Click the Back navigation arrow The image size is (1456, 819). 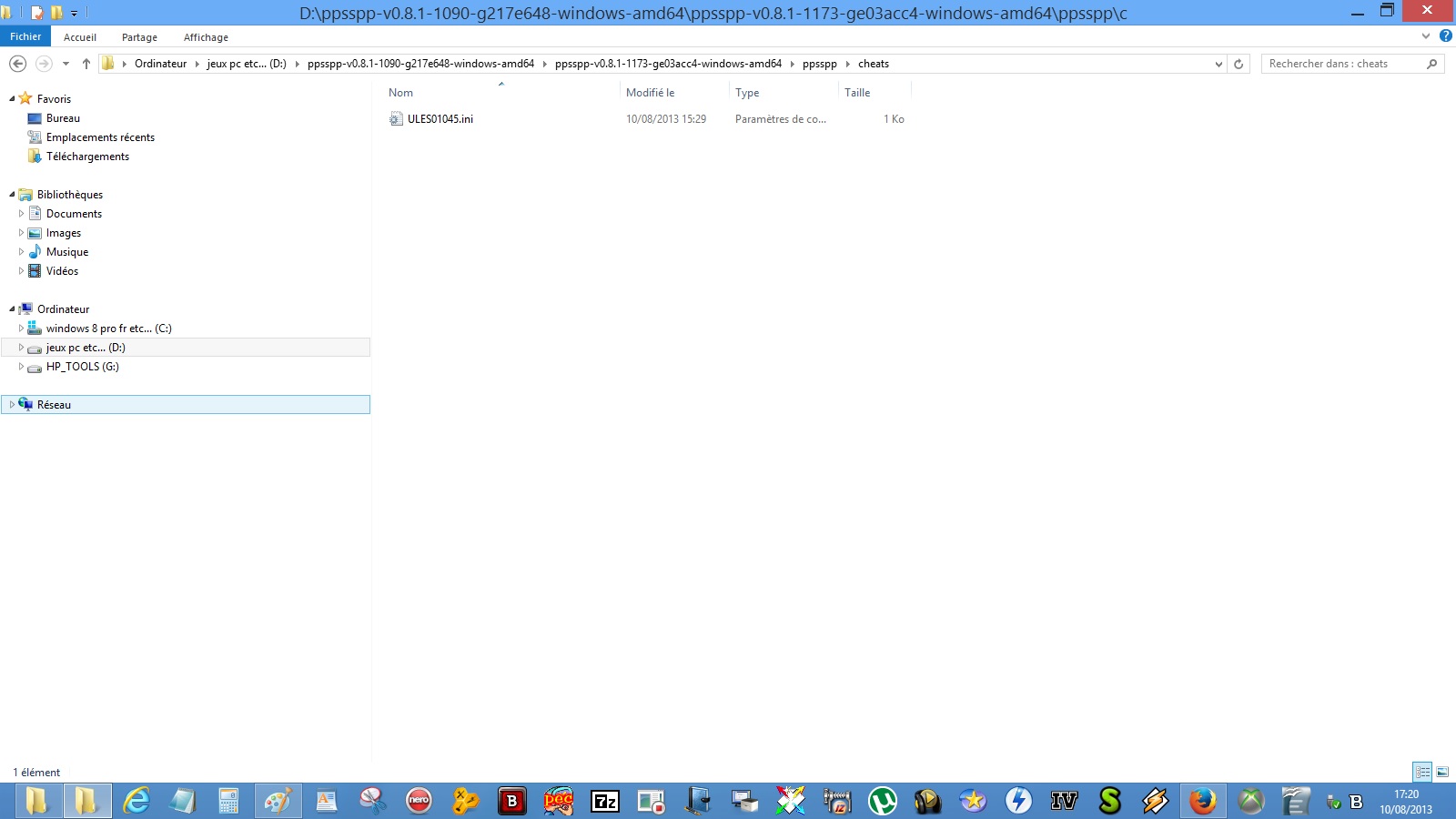pos(17,64)
